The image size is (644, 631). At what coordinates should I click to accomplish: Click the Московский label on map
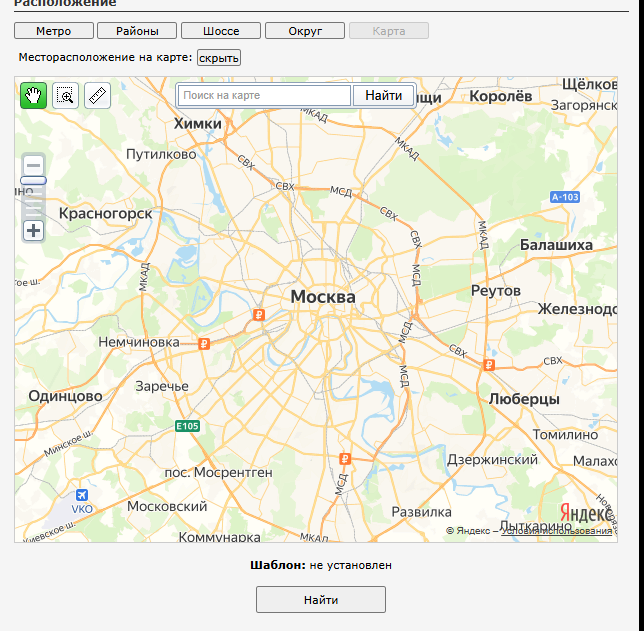pyautogui.click(x=167, y=506)
